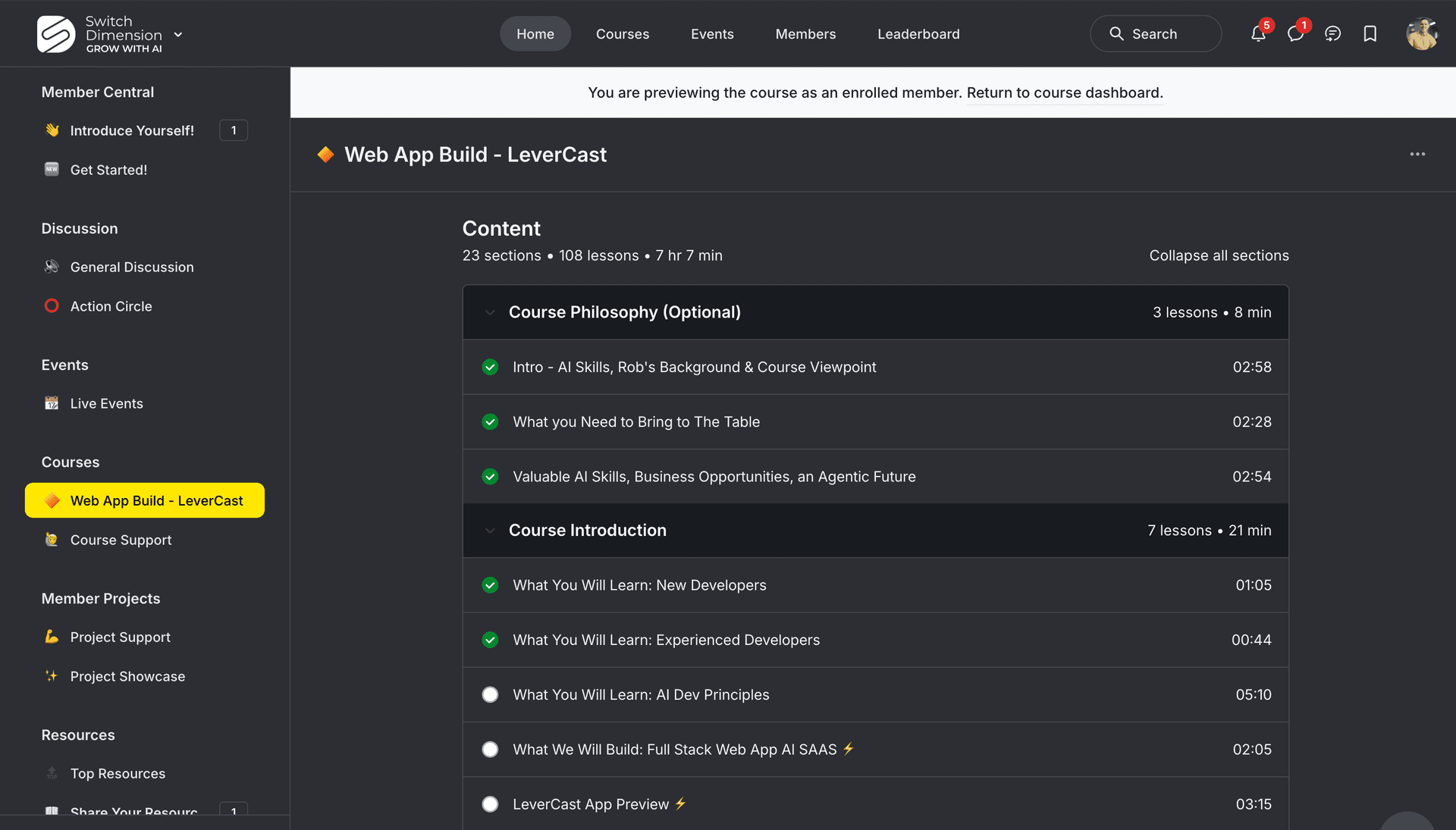
Task: Open the Project Showcase sparkle item
Action: tap(127, 676)
